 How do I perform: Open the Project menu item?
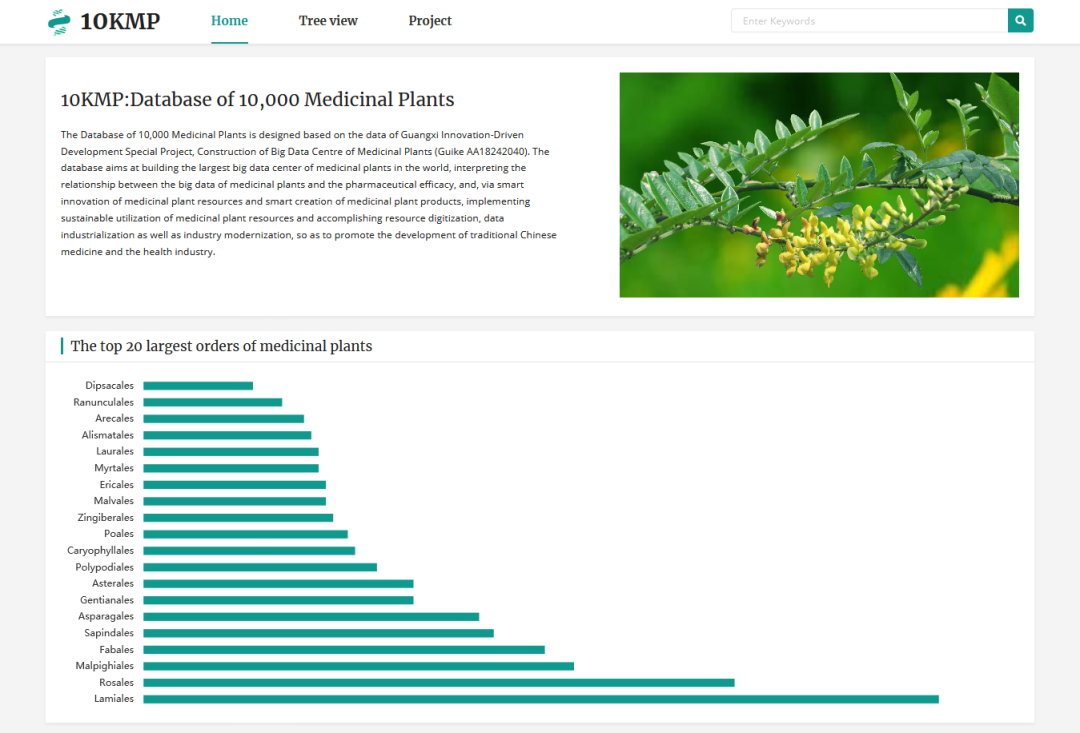click(430, 21)
